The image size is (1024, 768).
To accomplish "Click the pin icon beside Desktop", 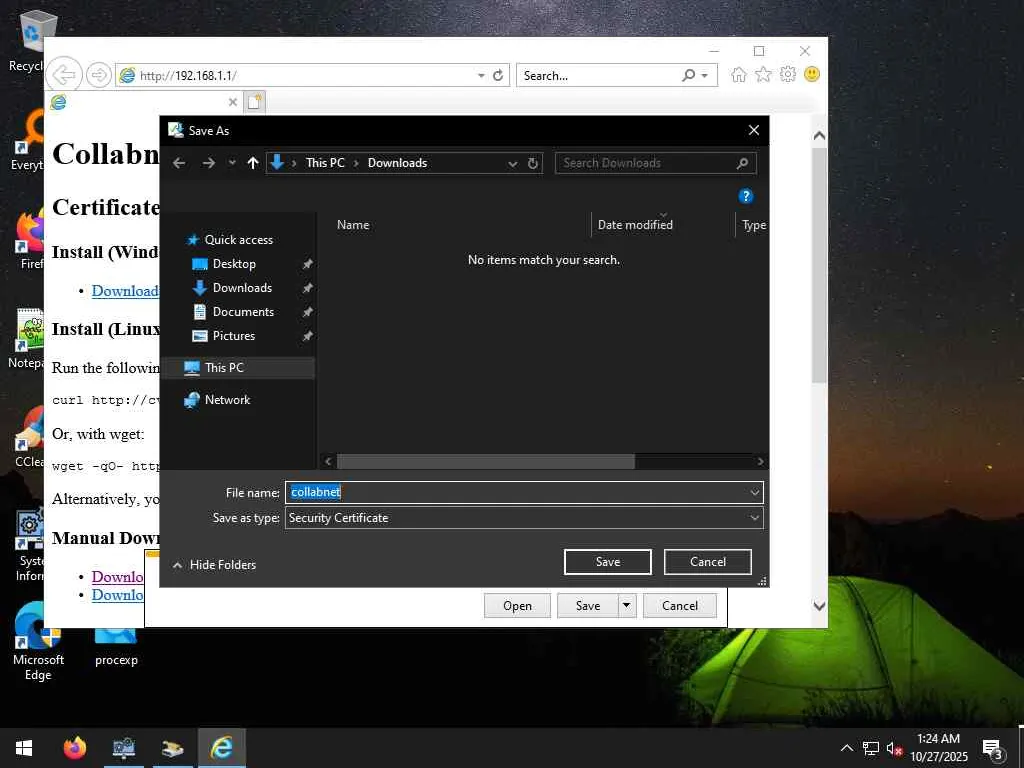I will (x=307, y=264).
